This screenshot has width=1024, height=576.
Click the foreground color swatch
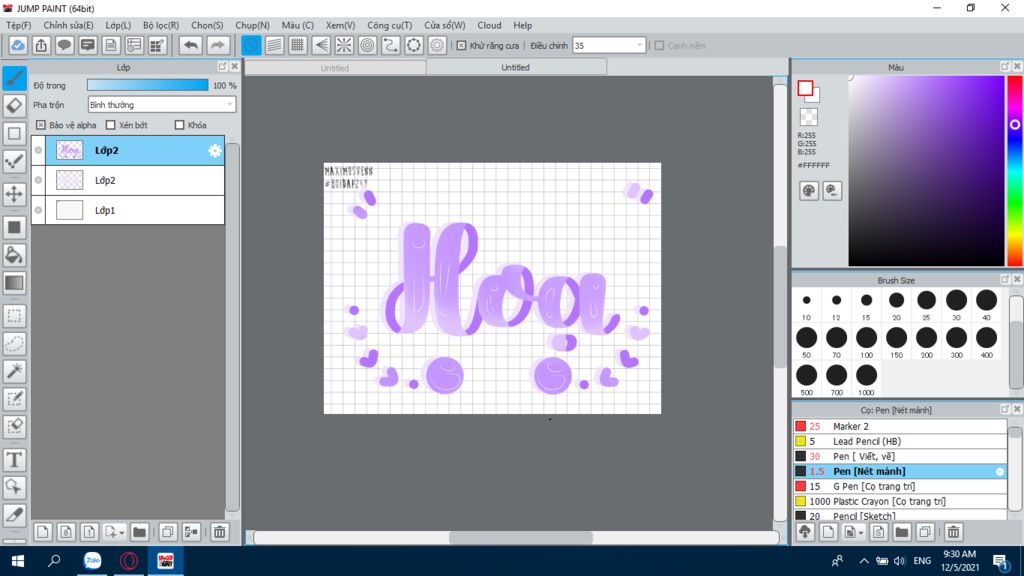(x=805, y=88)
